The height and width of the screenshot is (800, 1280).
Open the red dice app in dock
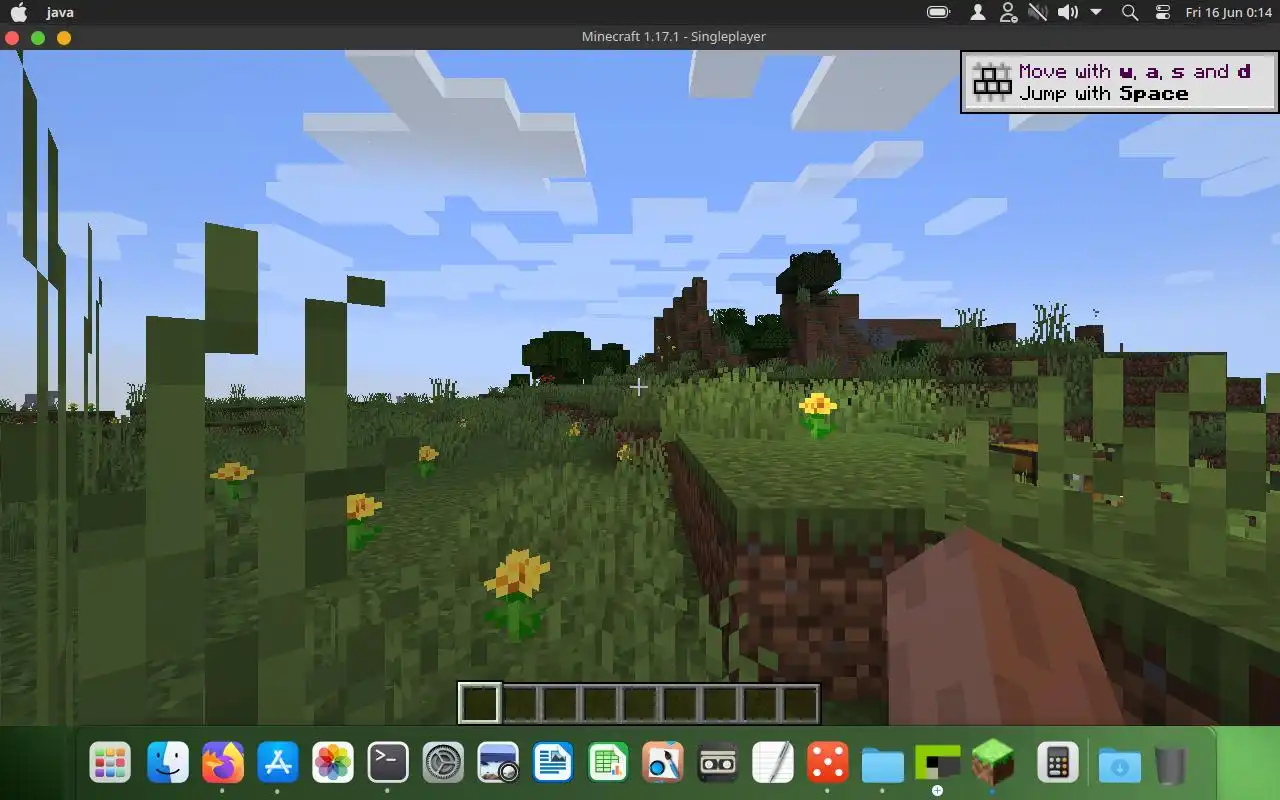828,764
